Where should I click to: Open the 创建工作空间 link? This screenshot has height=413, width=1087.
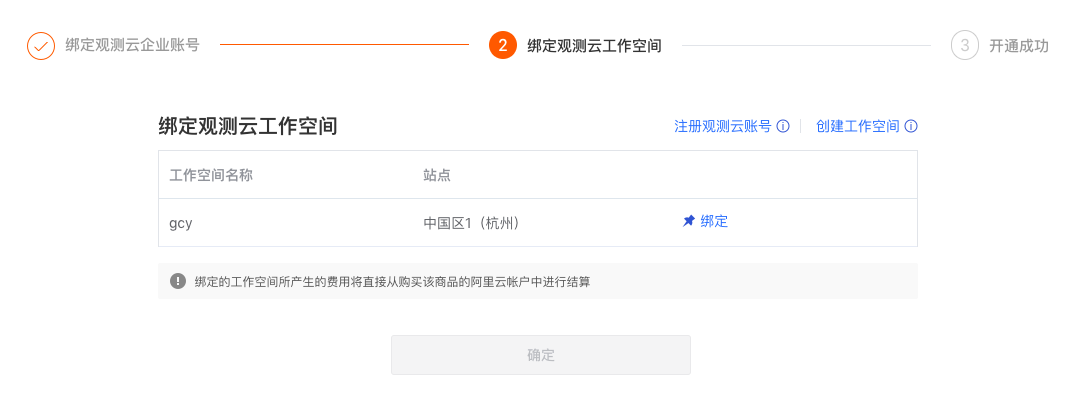pos(858,126)
